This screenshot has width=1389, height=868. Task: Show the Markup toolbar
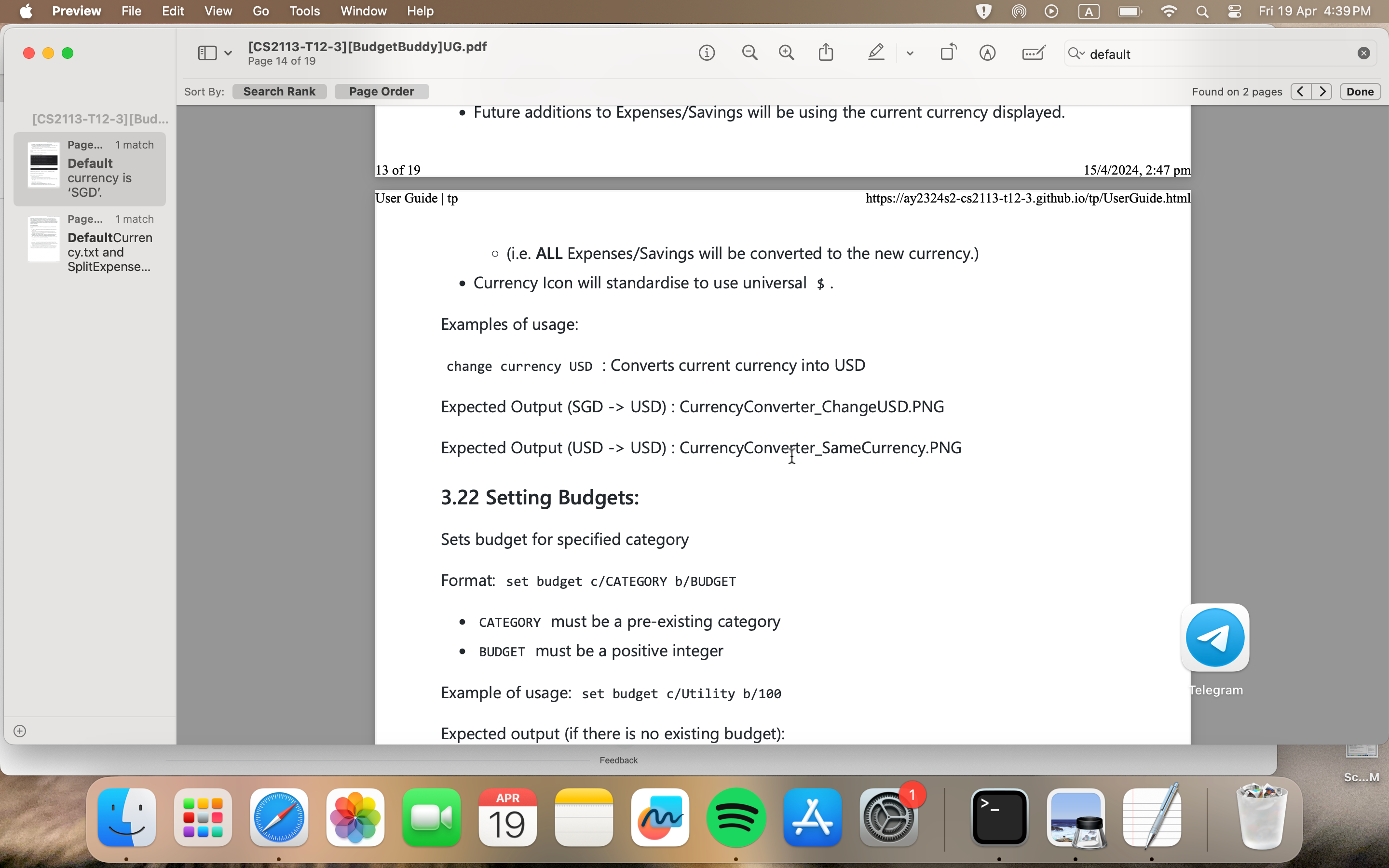coord(987,54)
